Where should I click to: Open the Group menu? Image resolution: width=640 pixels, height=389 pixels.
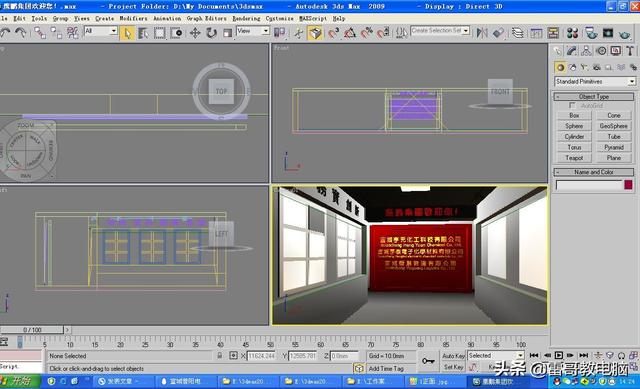point(60,18)
